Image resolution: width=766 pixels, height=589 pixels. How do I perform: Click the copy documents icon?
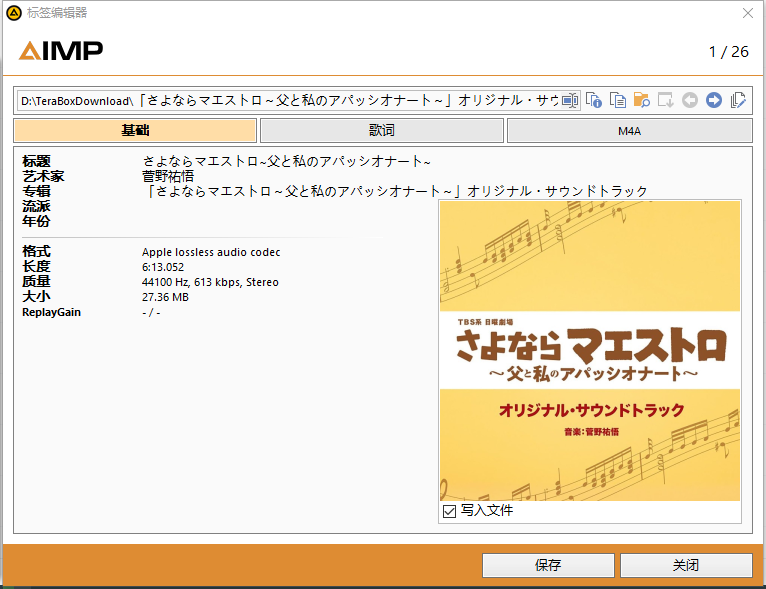tap(618, 100)
